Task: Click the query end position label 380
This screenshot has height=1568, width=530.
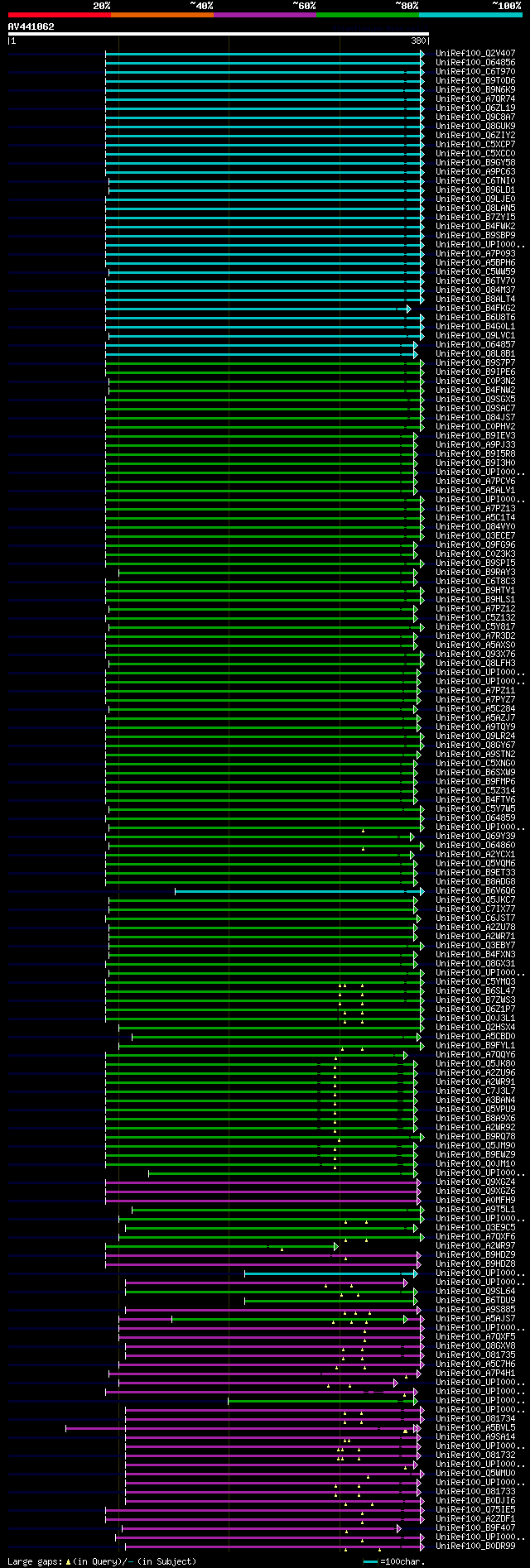Action: pyautogui.click(x=417, y=41)
